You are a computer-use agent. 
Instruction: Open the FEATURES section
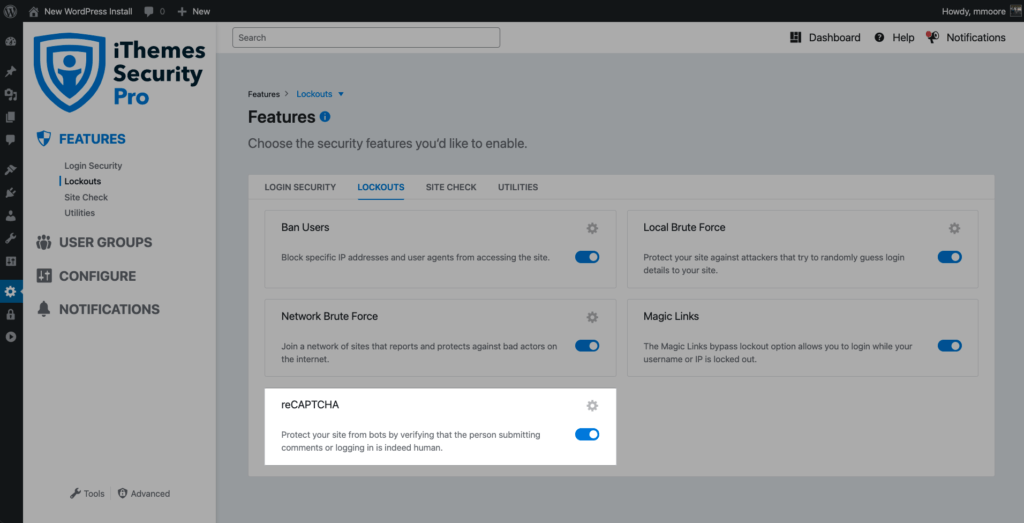pyautogui.click(x=93, y=139)
